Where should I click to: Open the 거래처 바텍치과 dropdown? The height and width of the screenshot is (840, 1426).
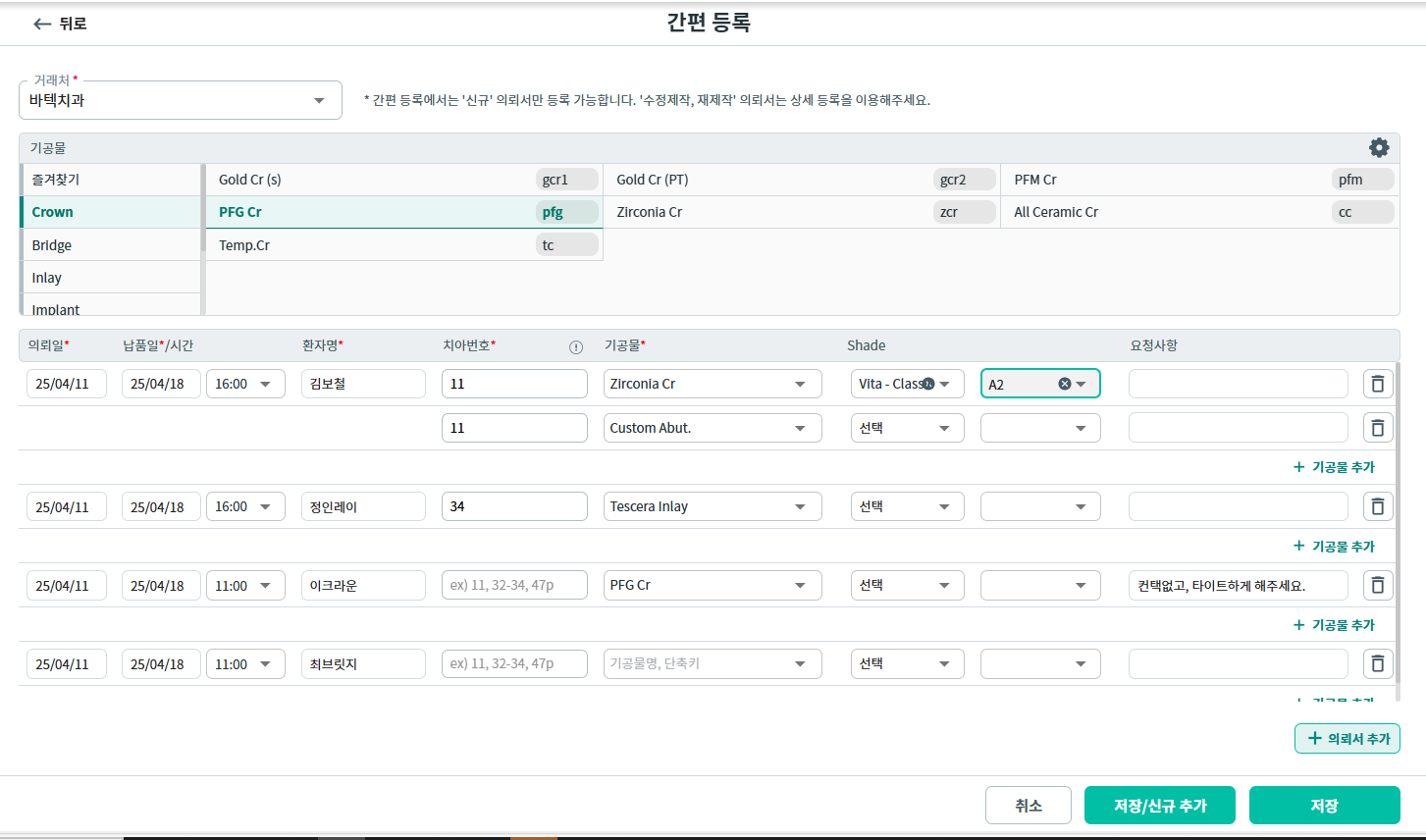coord(181,100)
